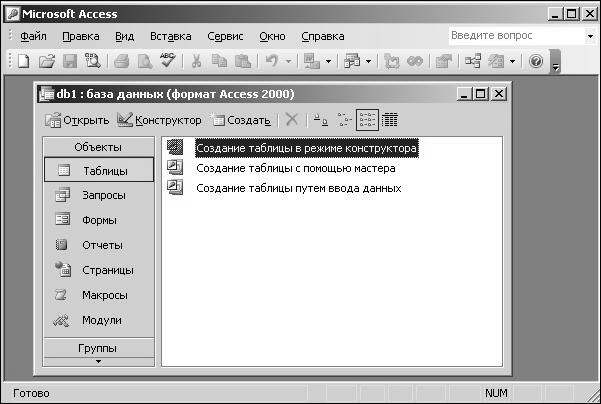Viewport: 601px width, 404px height.
Task: Click the Save floppy disk icon
Action: click(x=70, y=61)
